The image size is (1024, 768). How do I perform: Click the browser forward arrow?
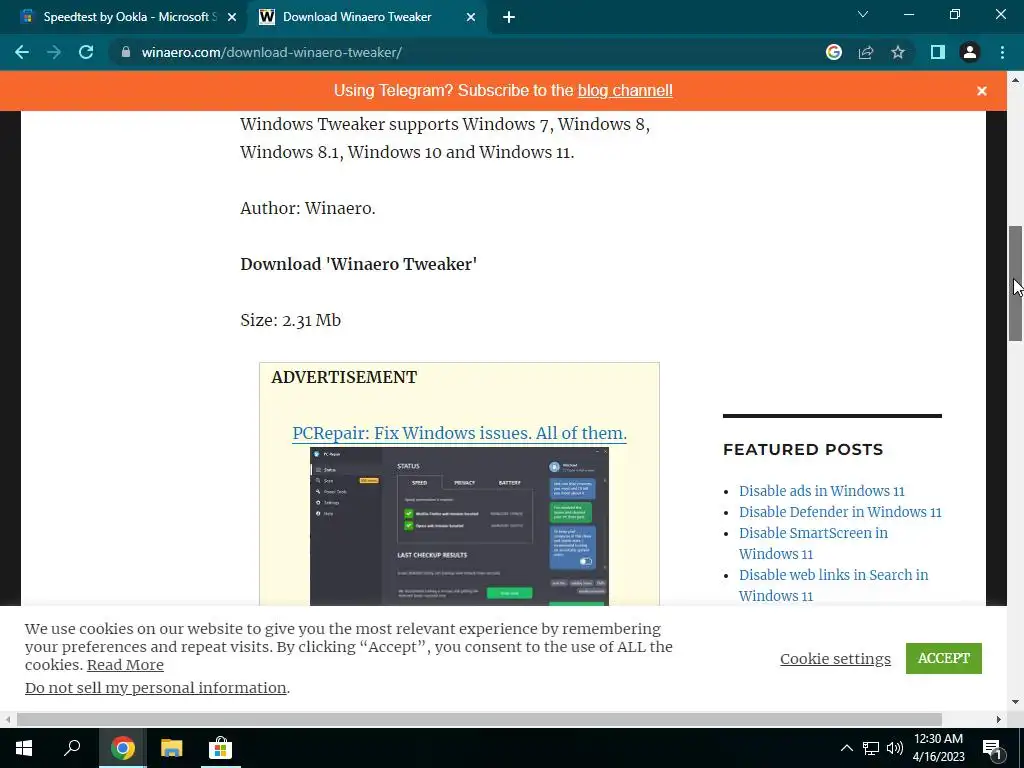(54, 52)
